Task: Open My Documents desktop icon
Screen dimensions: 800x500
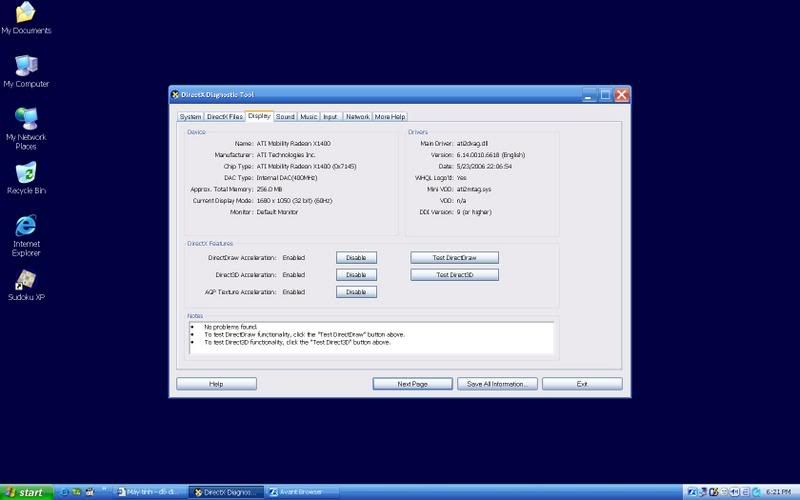Action: point(26,18)
